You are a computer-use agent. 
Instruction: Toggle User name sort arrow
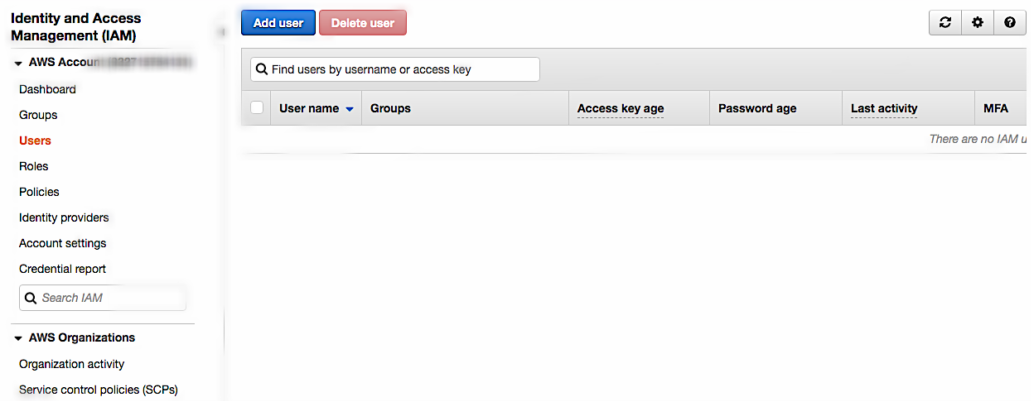click(x=350, y=109)
